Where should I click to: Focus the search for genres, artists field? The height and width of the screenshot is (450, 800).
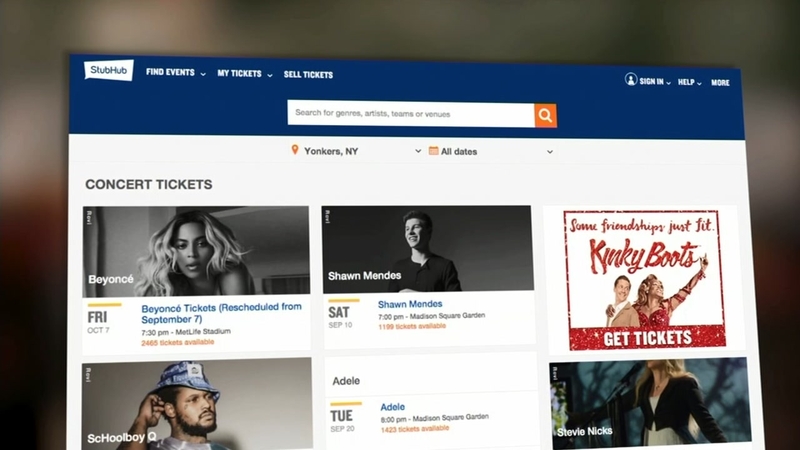[x=411, y=114]
